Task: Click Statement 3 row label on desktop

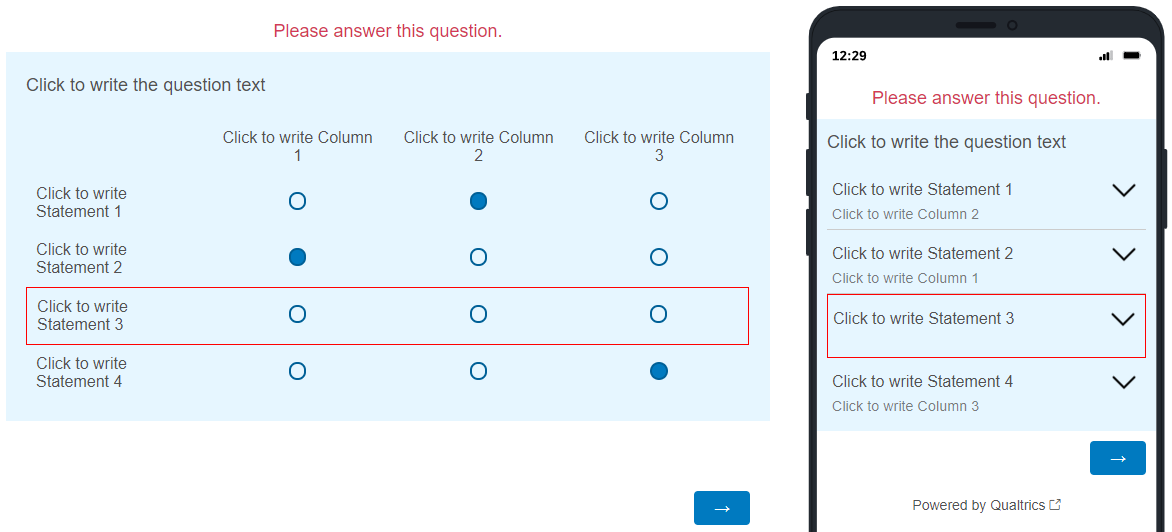Action: [x=82, y=315]
